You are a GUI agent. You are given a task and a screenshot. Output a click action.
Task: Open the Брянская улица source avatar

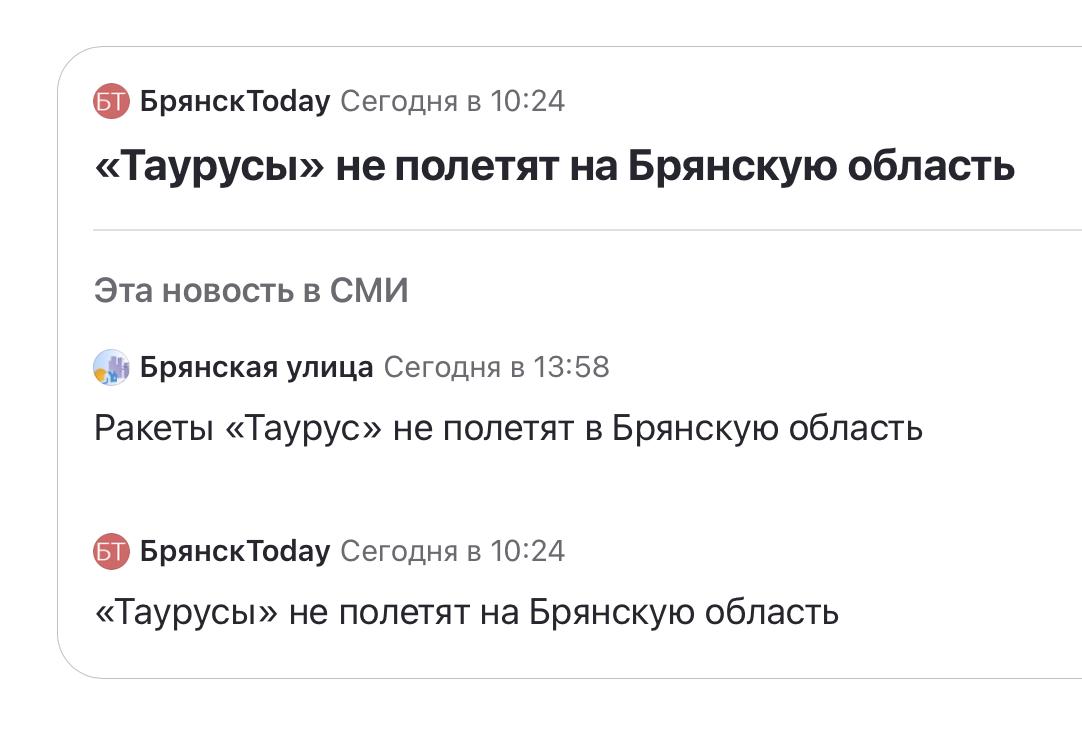pyautogui.click(x=111, y=367)
